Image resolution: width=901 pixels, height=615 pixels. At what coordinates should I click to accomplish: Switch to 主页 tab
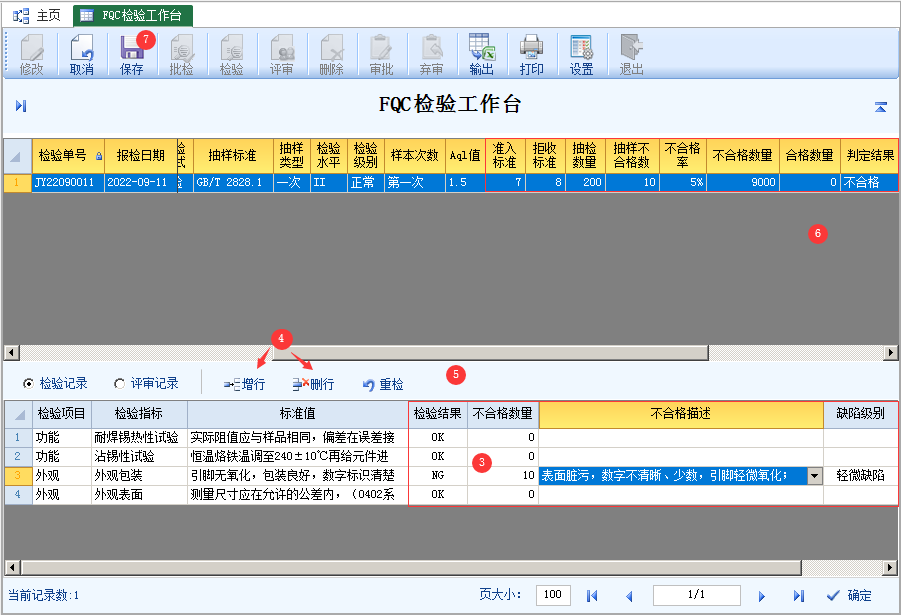tap(37, 16)
